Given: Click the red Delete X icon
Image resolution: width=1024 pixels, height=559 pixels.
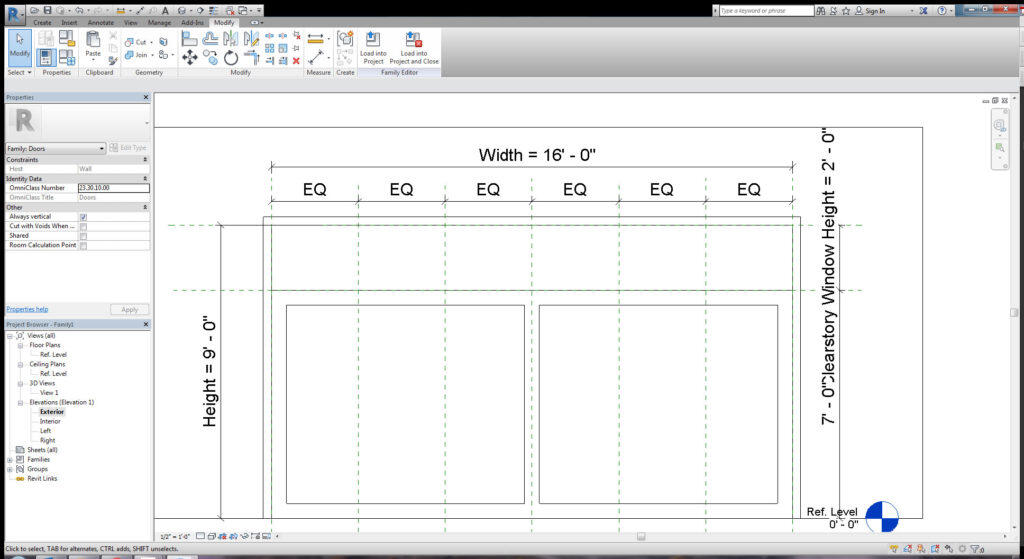Looking at the screenshot, I should [296, 60].
